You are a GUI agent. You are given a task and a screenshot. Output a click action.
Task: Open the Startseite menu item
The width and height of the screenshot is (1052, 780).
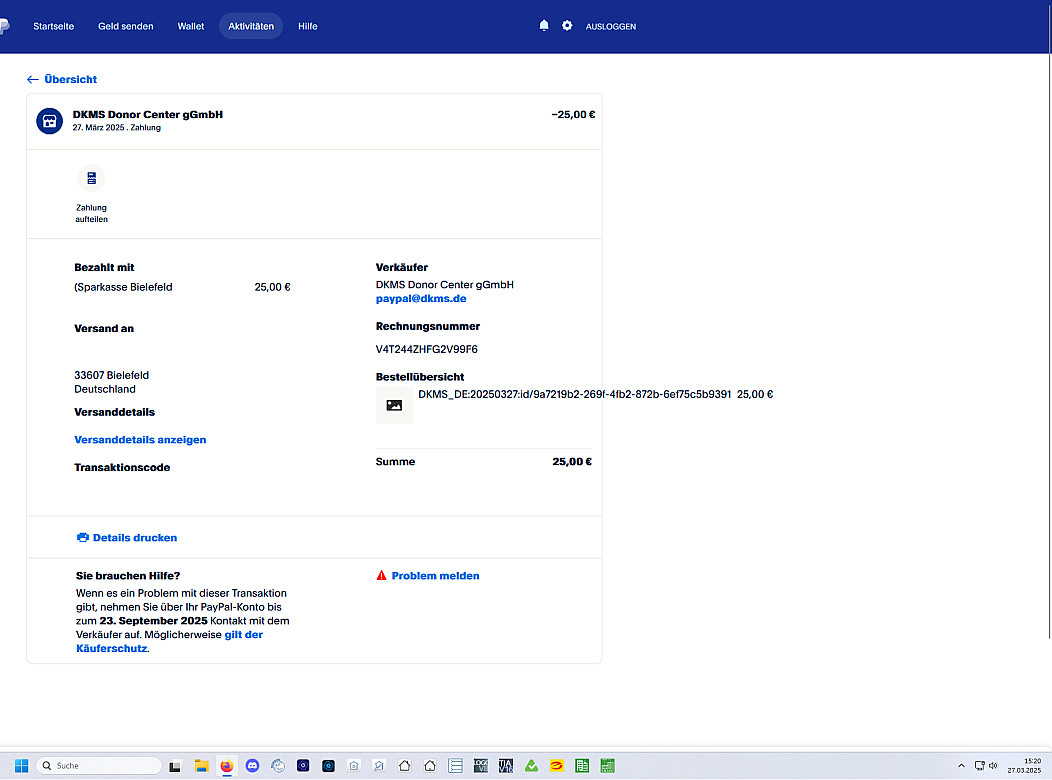(x=54, y=26)
